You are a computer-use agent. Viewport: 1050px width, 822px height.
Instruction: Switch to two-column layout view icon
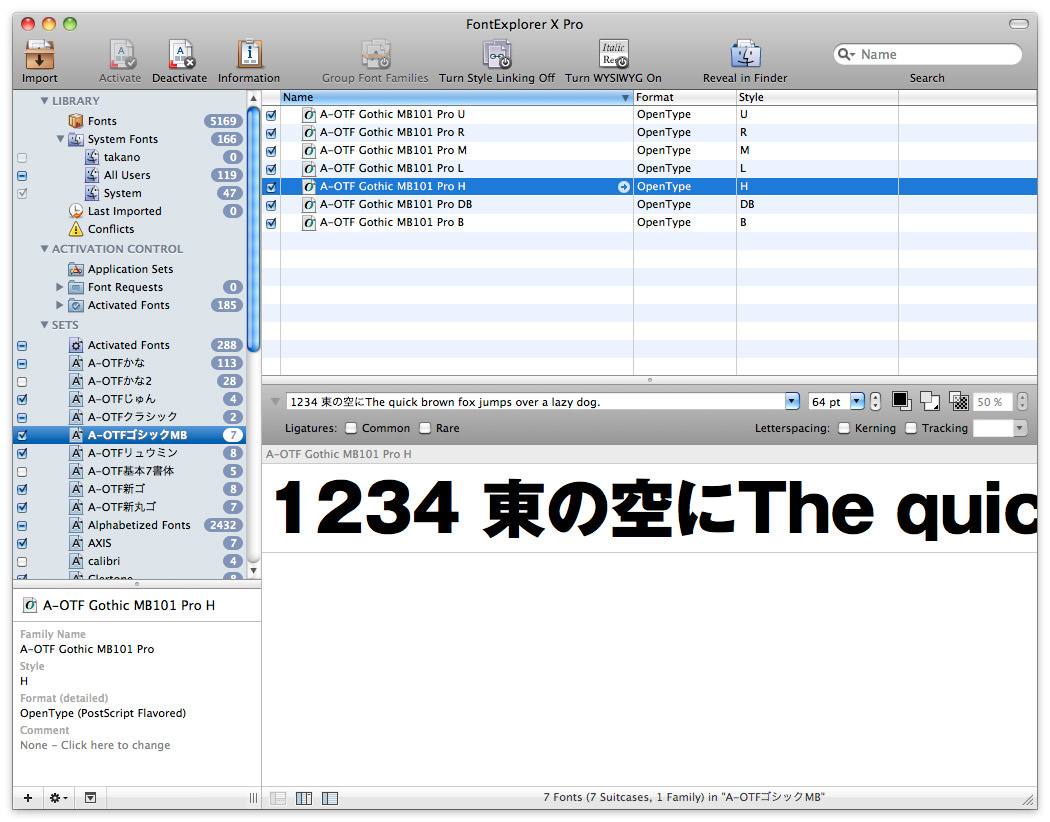[x=304, y=798]
